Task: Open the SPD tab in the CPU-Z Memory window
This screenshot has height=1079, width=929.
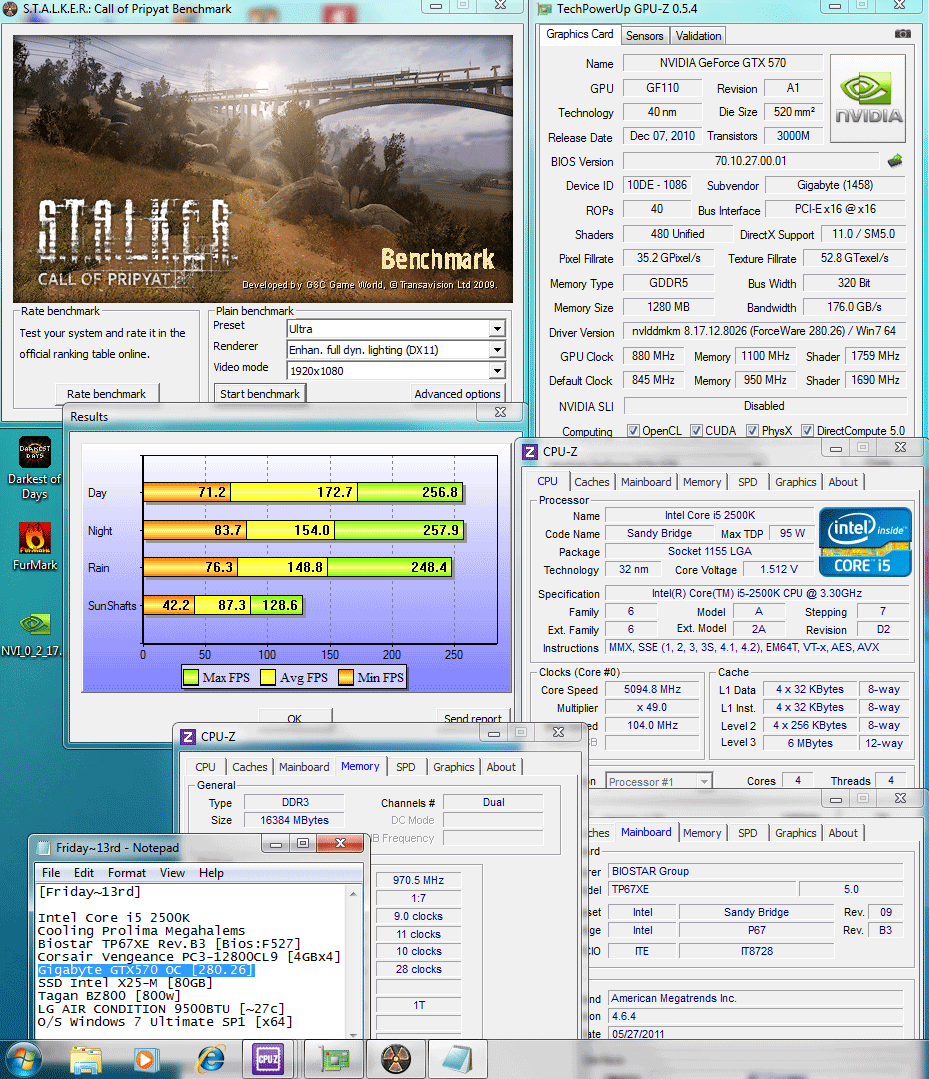Action: (405, 767)
